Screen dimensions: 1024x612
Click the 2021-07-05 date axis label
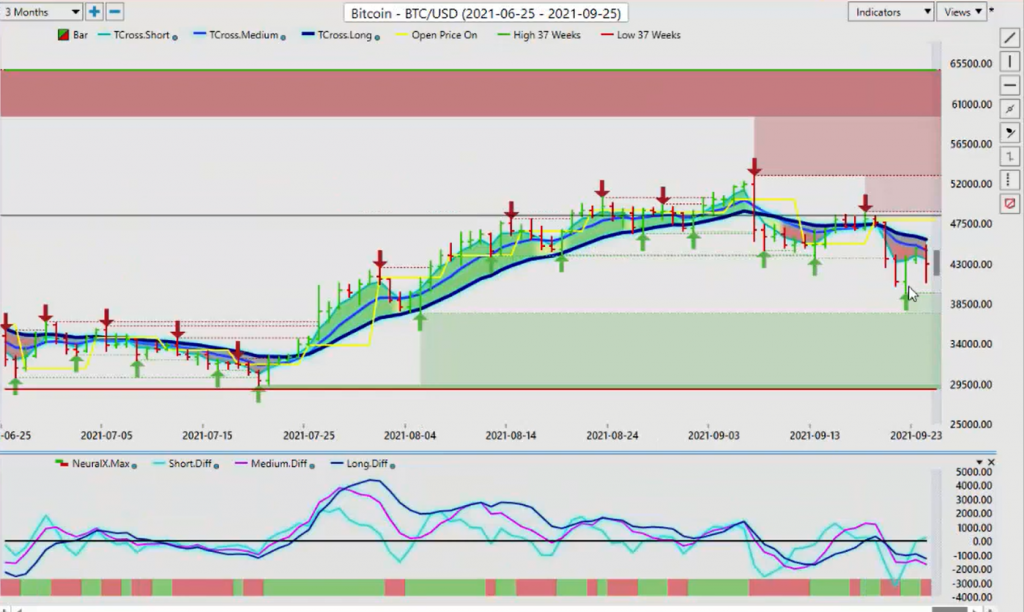[106, 435]
